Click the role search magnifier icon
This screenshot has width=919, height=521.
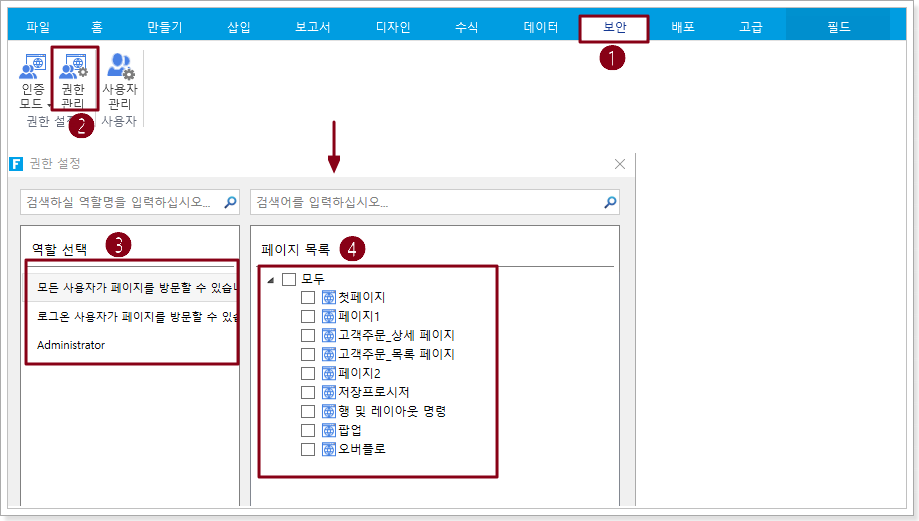tap(230, 202)
